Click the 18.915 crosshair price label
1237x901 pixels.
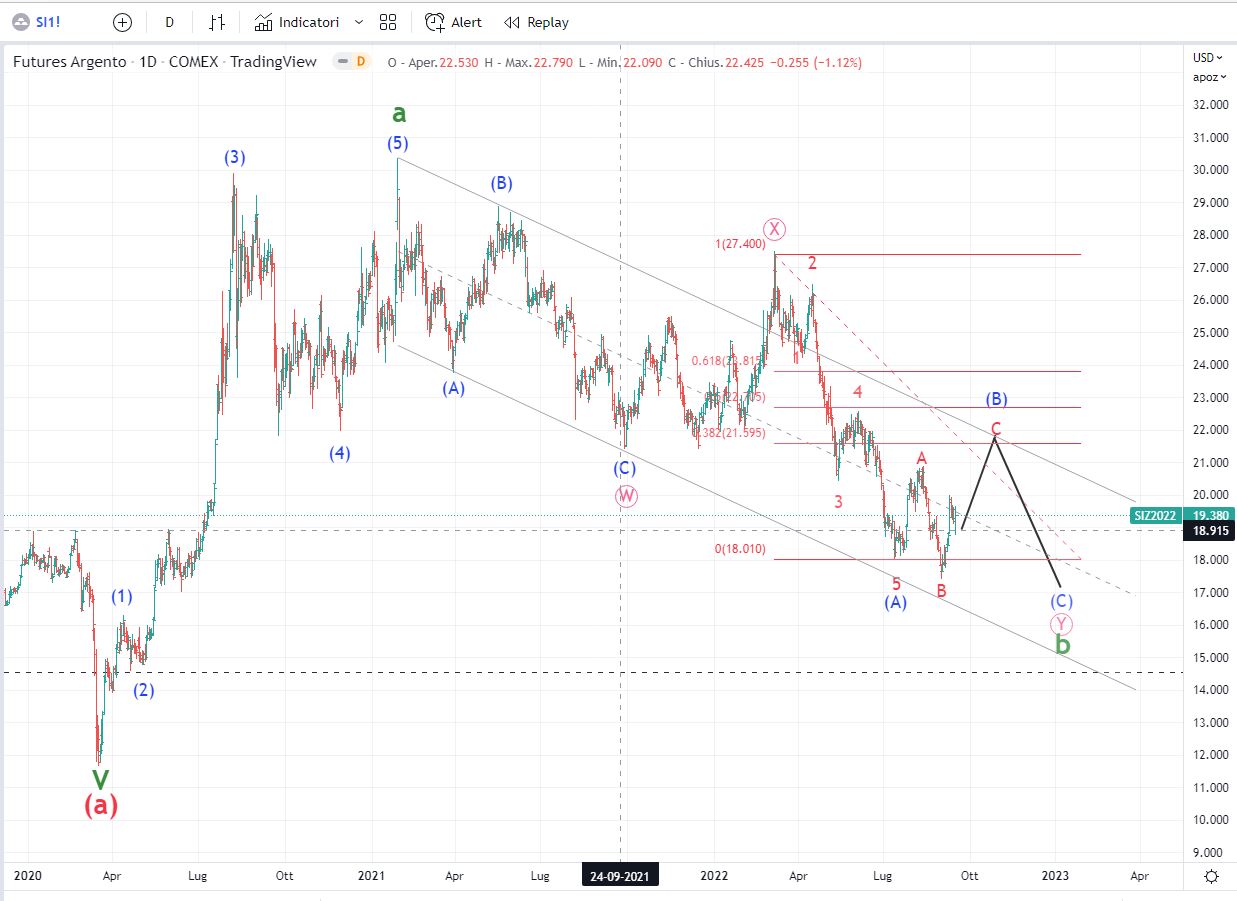pyautogui.click(x=1208, y=532)
